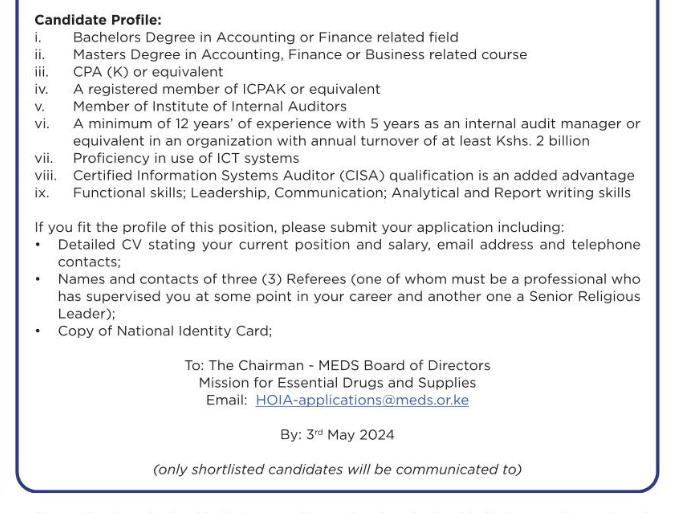Click 'Proficiency in use of ICT systems'

[186, 158]
